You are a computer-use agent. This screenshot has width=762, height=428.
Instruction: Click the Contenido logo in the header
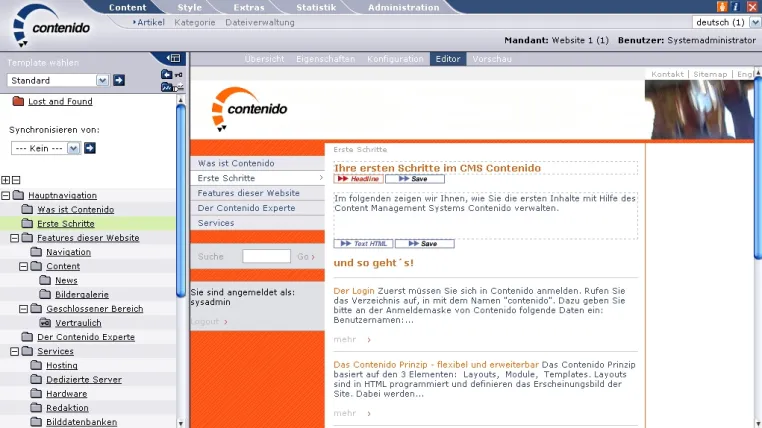click(51, 26)
